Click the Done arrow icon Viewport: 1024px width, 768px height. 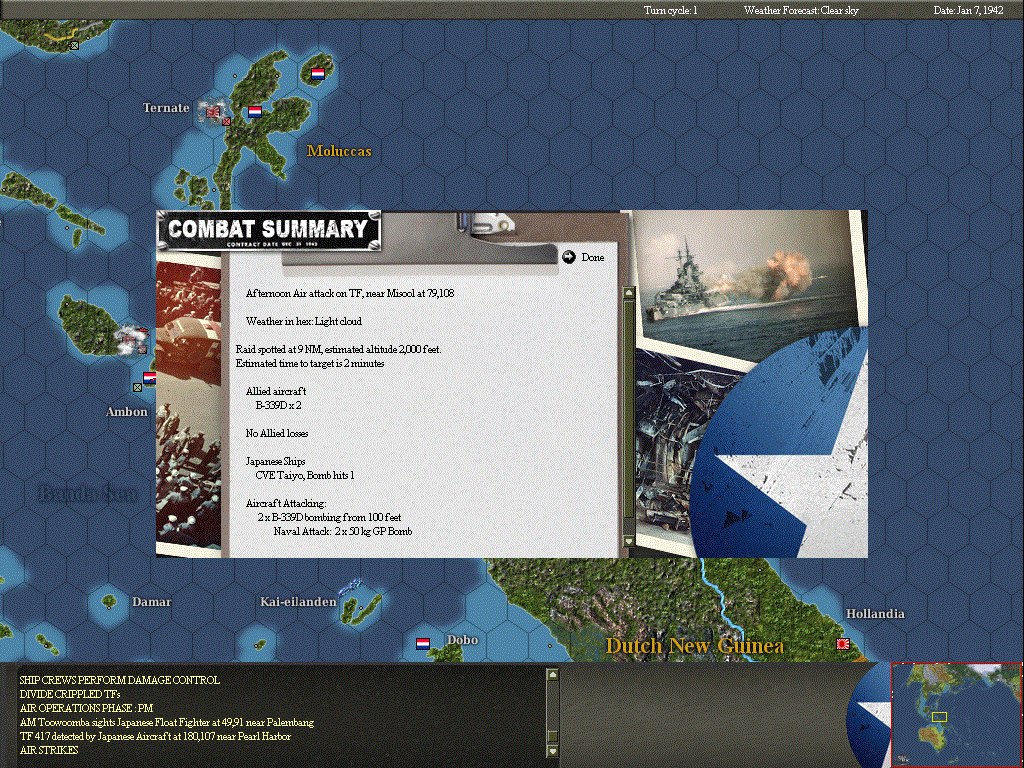pos(569,257)
